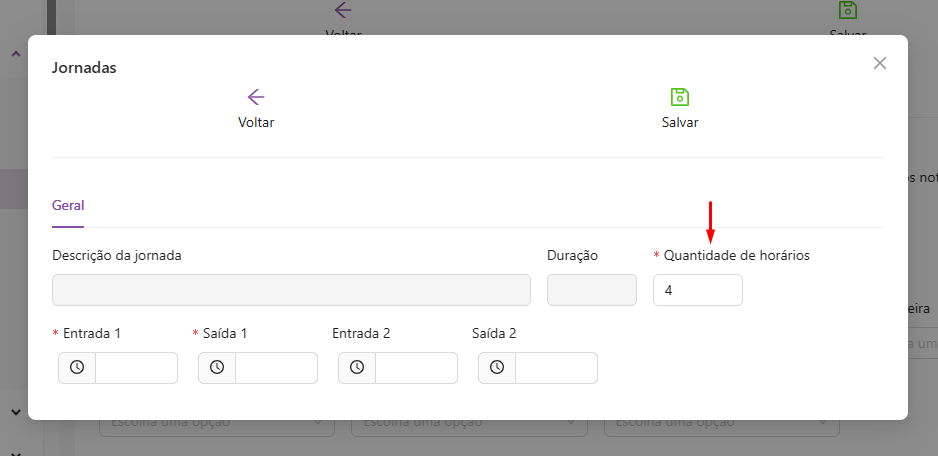This screenshot has height=456, width=938.
Task: Click the background Voltar arrow above the dialog
Action: [343, 10]
